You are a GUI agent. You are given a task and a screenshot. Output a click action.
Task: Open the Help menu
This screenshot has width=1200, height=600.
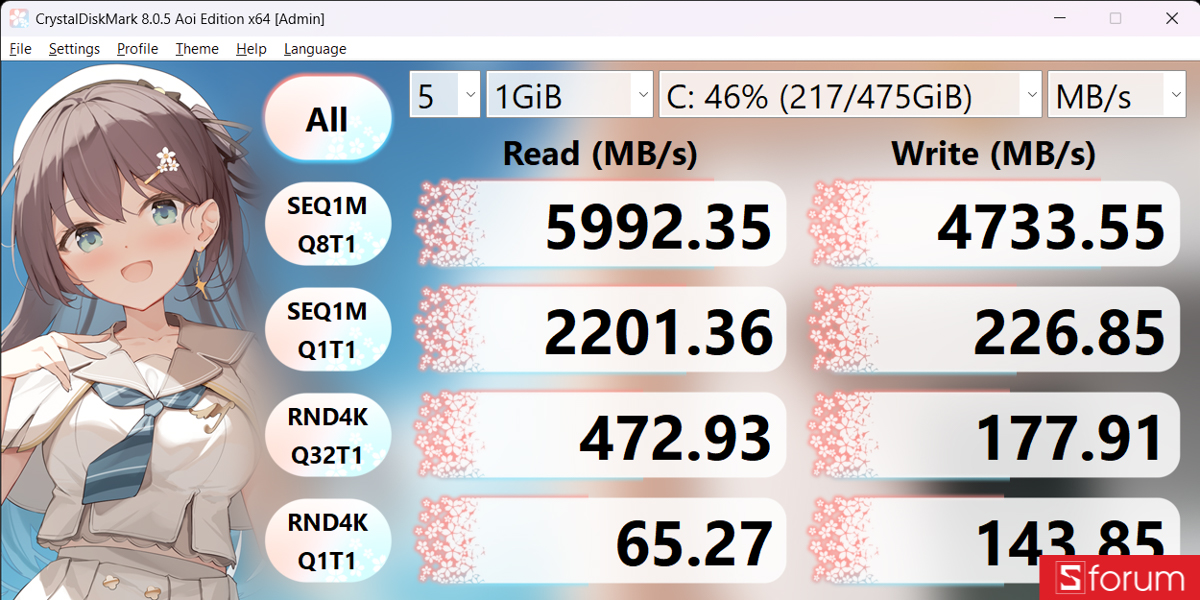(x=251, y=49)
